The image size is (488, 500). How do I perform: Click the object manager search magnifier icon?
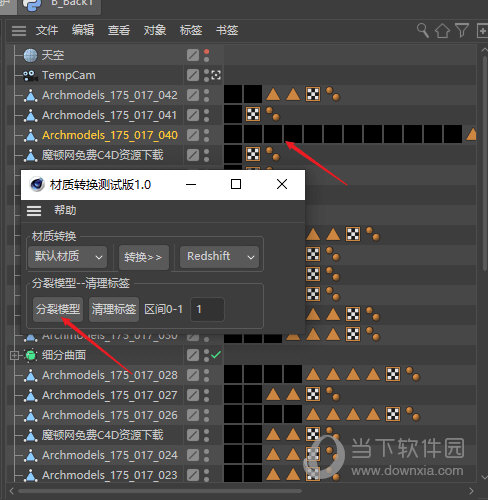coord(423,30)
